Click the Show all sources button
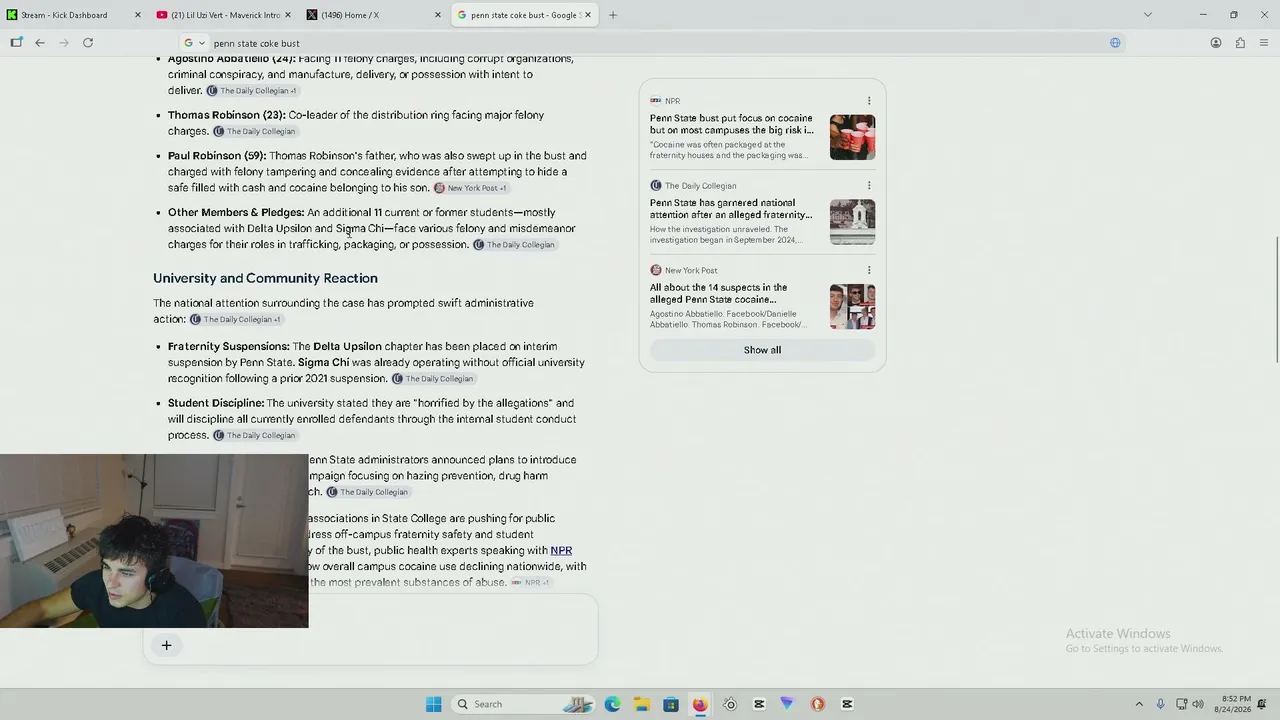This screenshot has width=1280, height=720. click(x=762, y=350)
